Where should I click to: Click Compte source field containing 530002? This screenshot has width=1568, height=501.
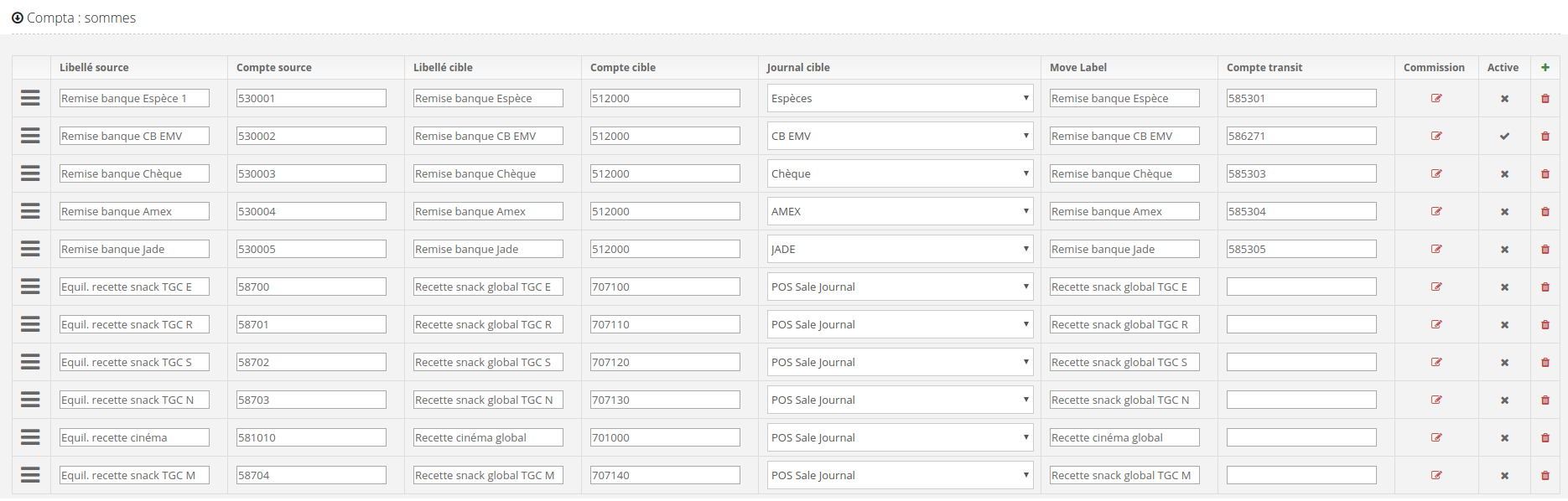311,136
